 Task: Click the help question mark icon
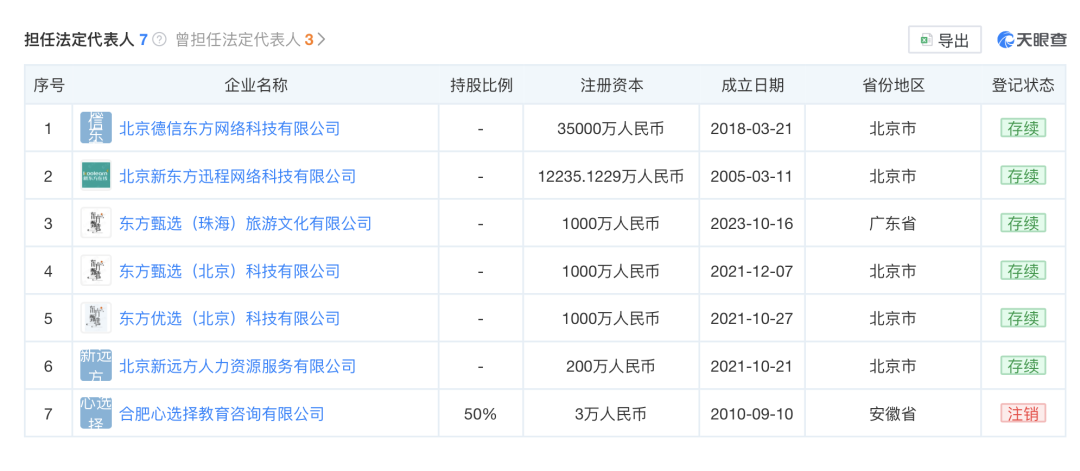click(159, 40)
